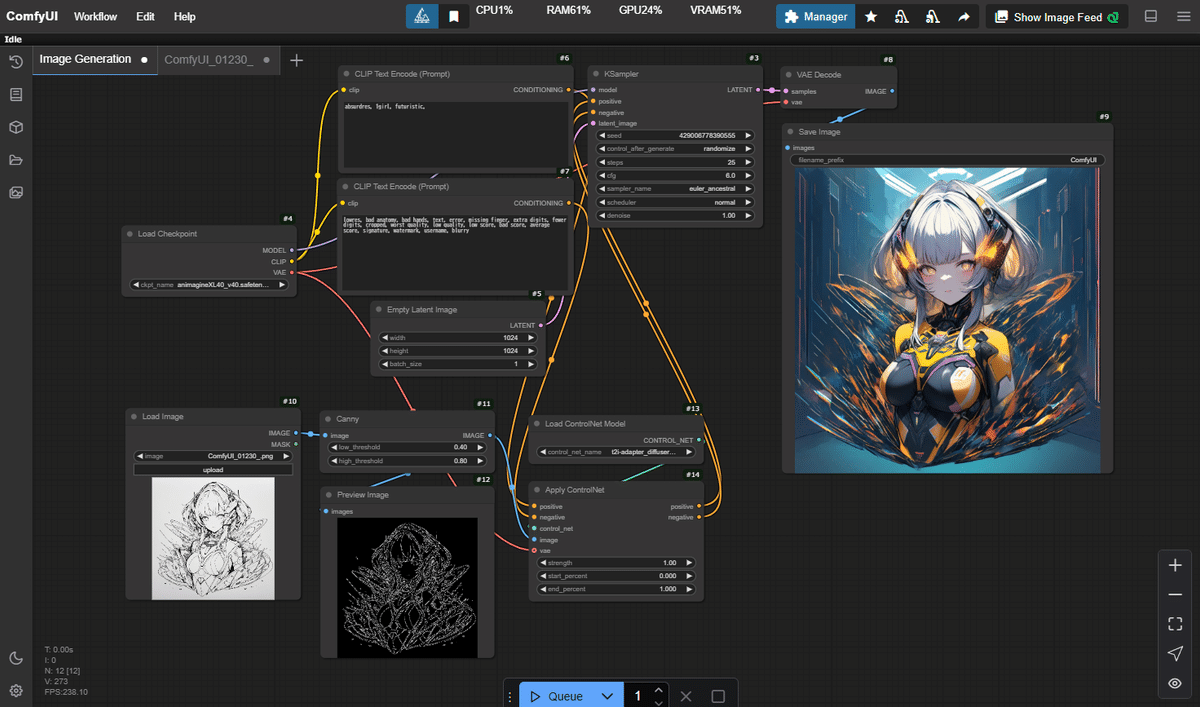Switch to the ComfyUI_01230_ tab

coord(211,59)
